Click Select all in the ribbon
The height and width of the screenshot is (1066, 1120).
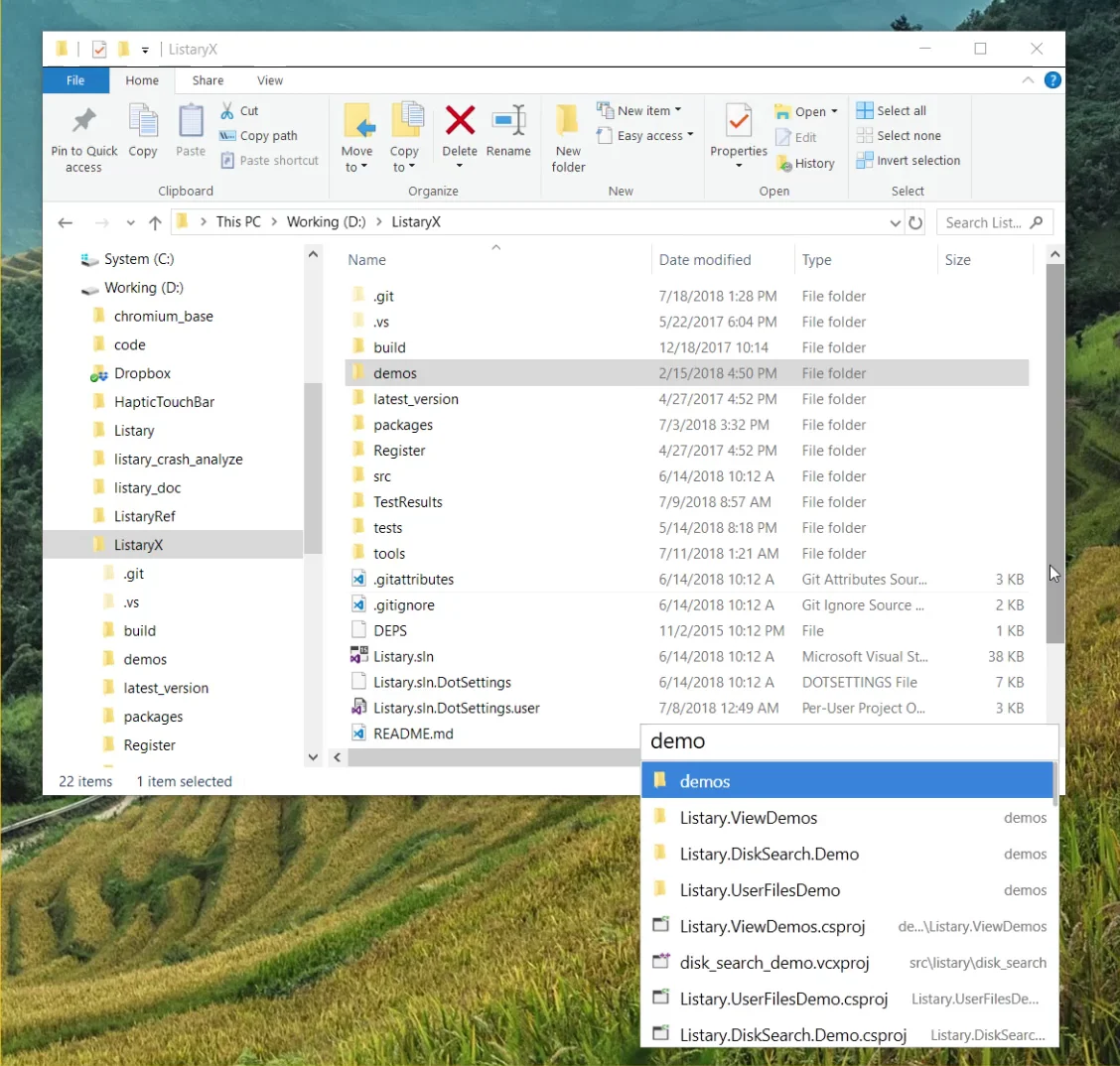(x=892, y=111)
